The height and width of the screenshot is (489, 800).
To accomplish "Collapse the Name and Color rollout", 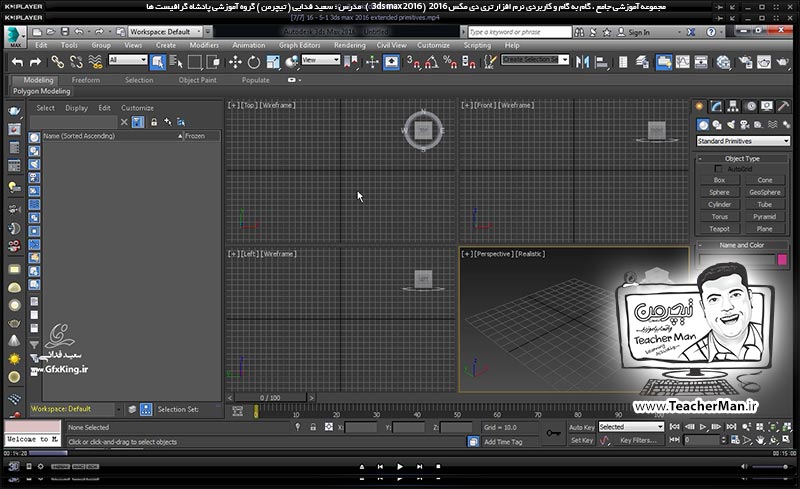I will [742, 245].
